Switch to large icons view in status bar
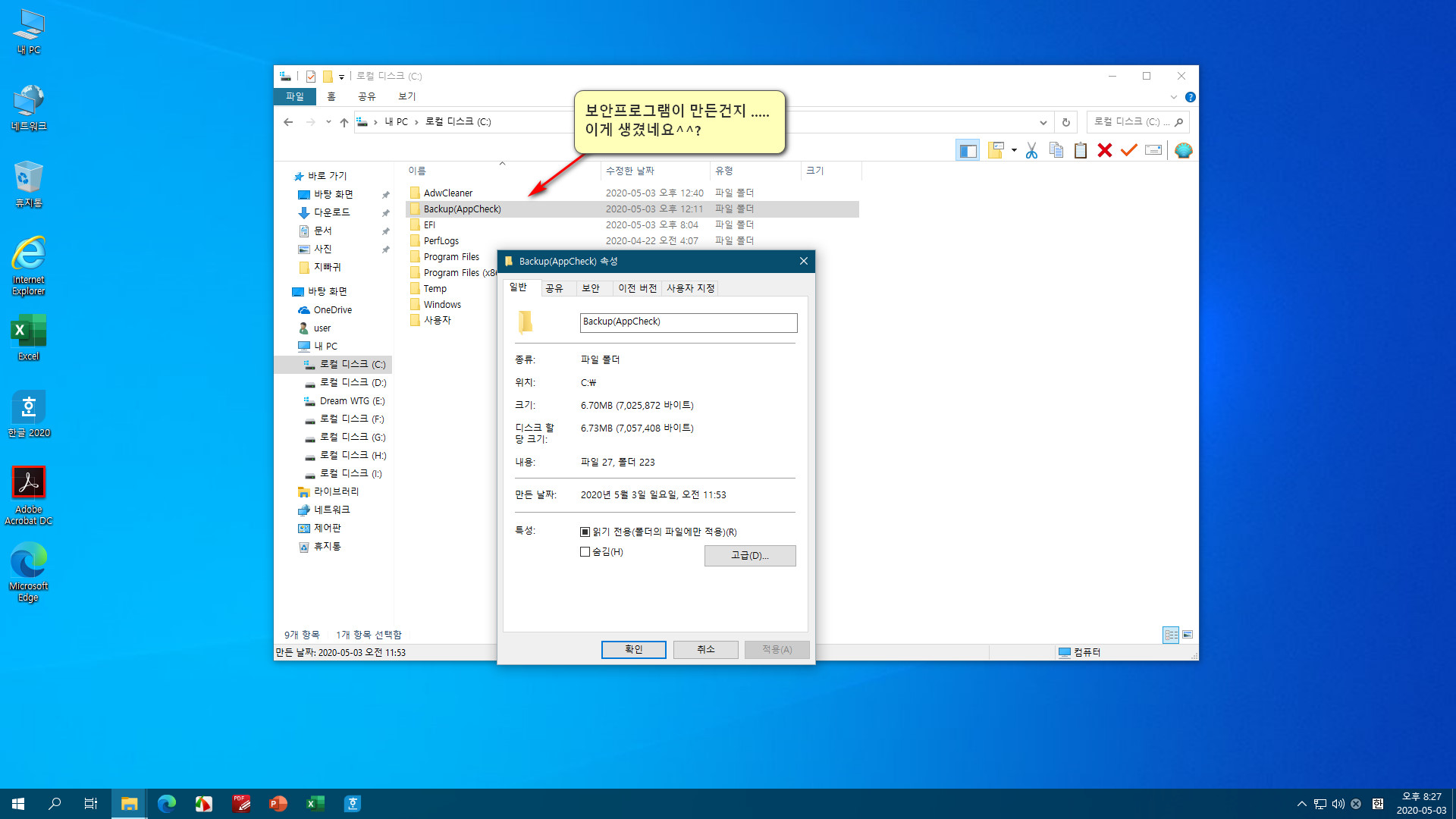The width and height of the screenshot is (1456, 819). (x=1188, y=635)
